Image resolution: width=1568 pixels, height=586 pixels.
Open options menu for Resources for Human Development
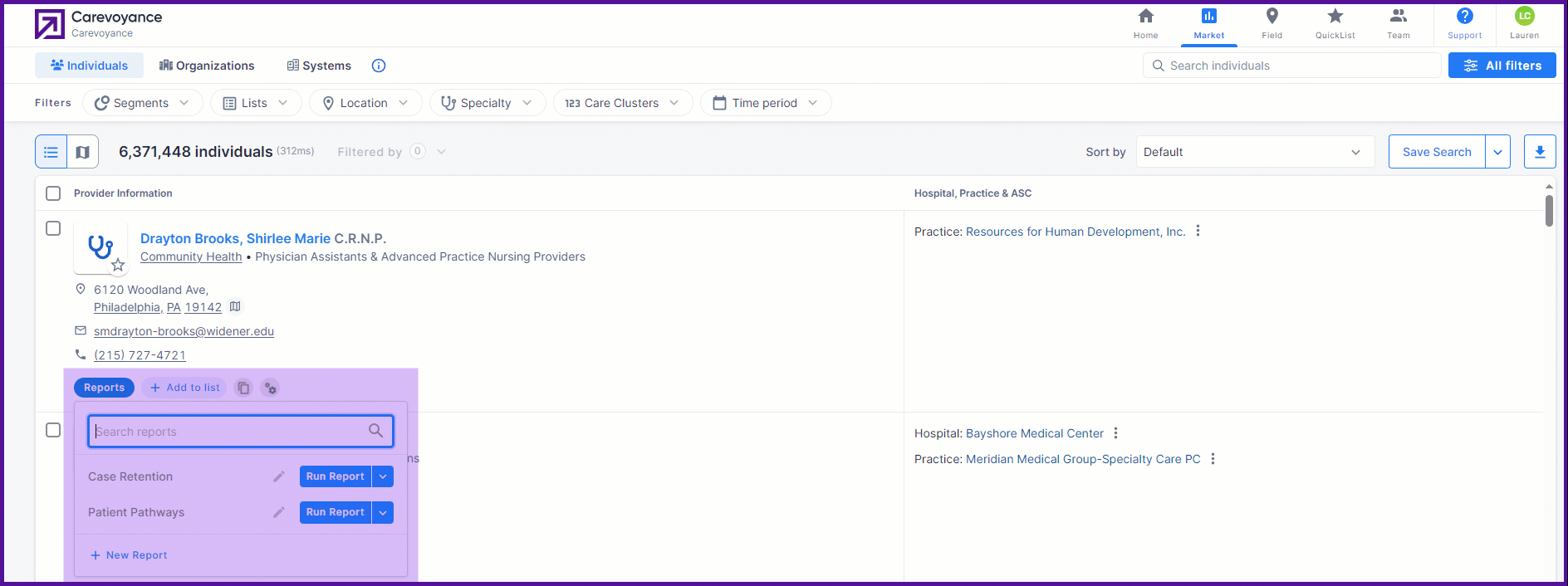coord(1198,232)
